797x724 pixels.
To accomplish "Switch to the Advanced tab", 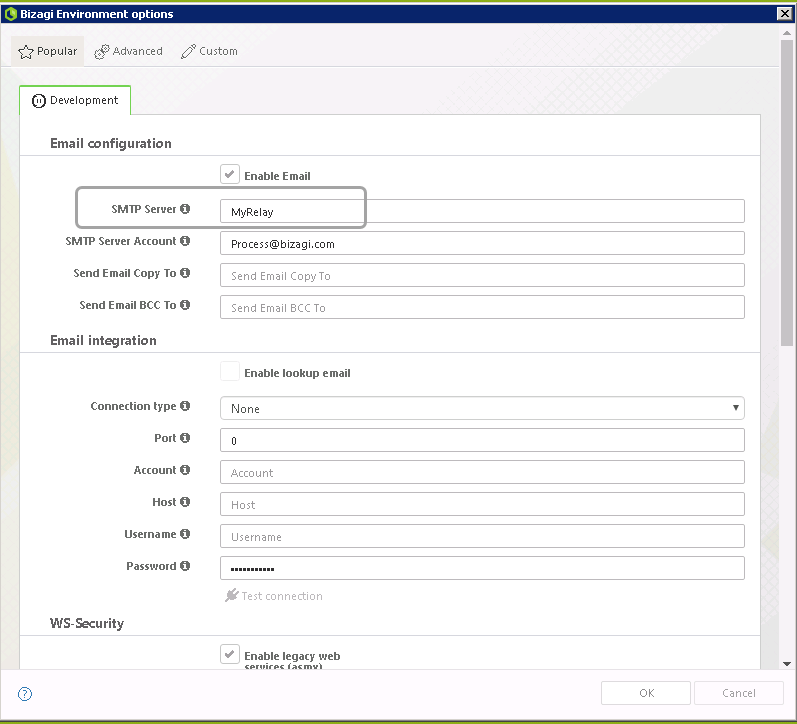I will (129, 51).
